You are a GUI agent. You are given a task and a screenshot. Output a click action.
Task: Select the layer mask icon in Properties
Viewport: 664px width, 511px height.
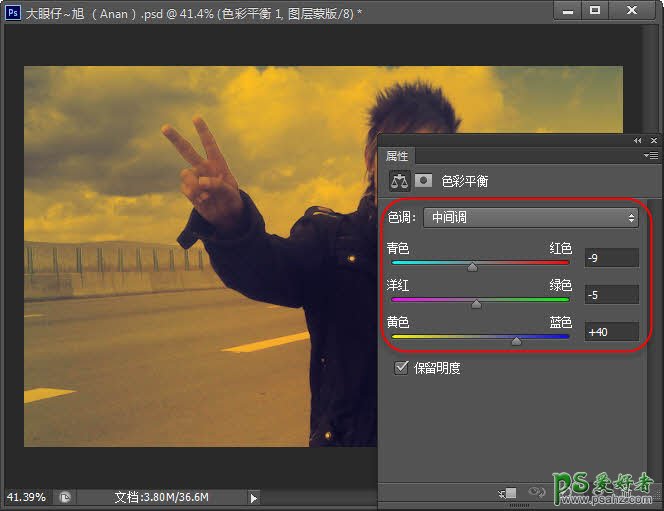424,181
